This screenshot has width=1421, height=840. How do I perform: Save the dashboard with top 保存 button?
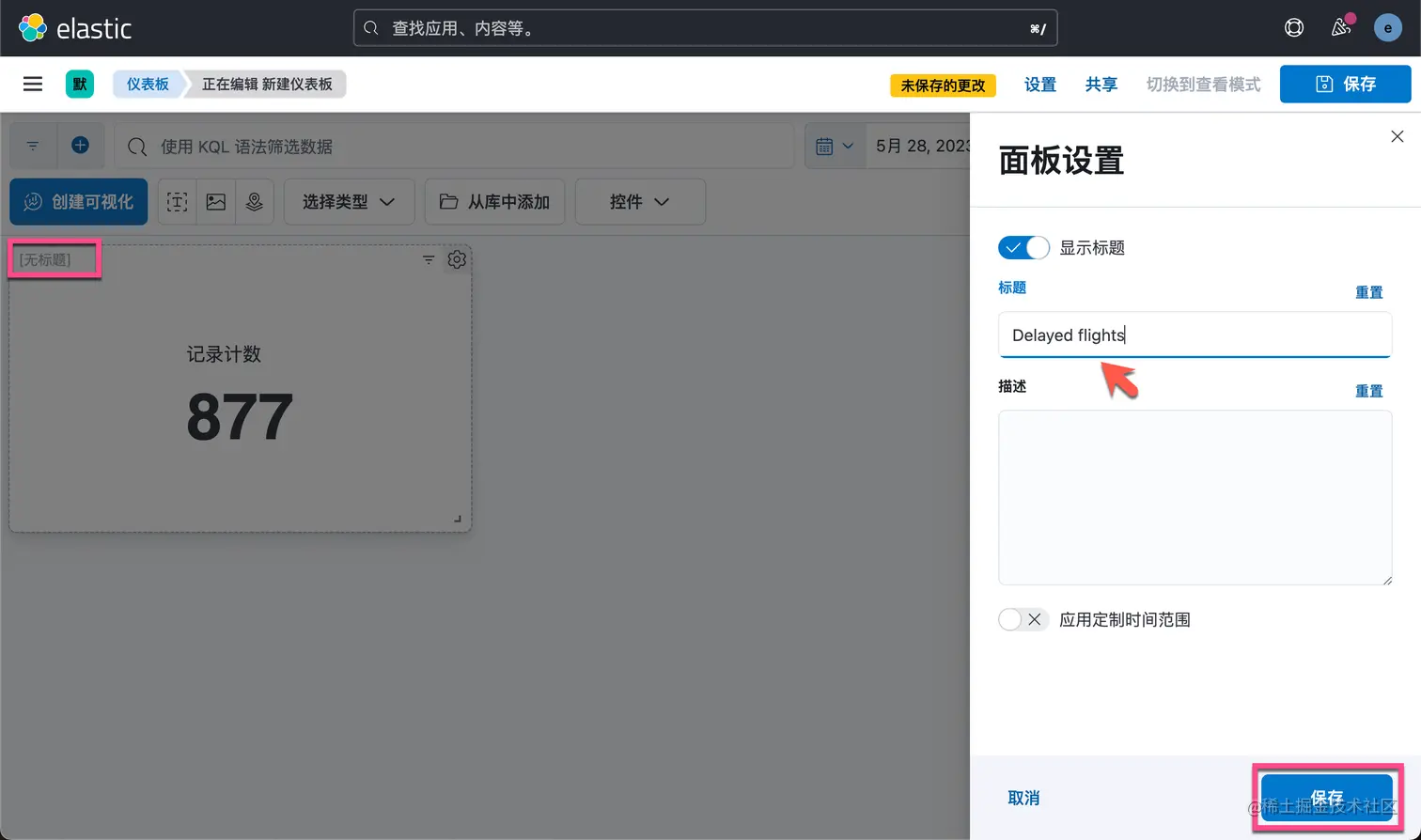1346,85
